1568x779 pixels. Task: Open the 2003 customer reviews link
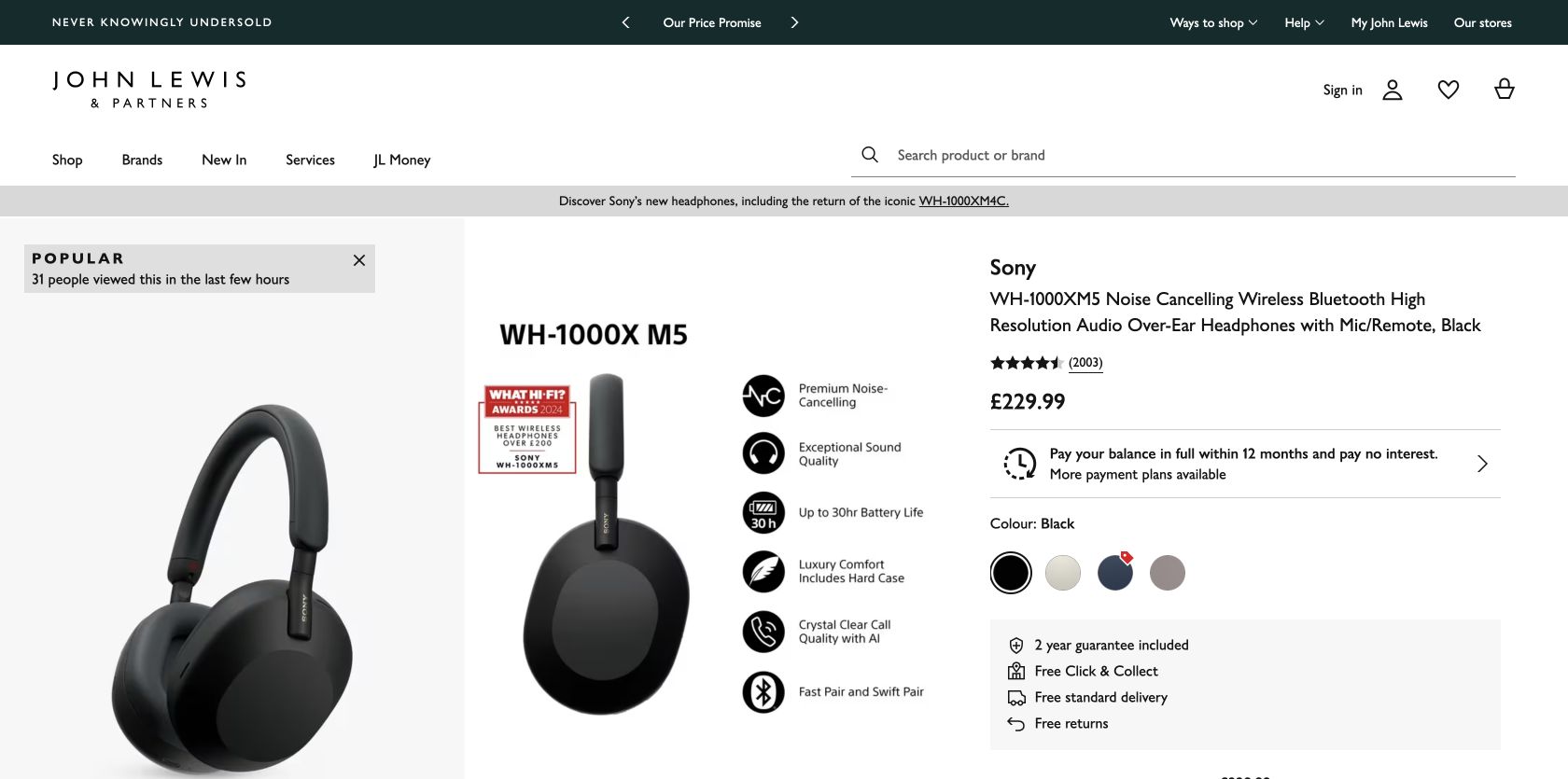(x=1085, y=363)
